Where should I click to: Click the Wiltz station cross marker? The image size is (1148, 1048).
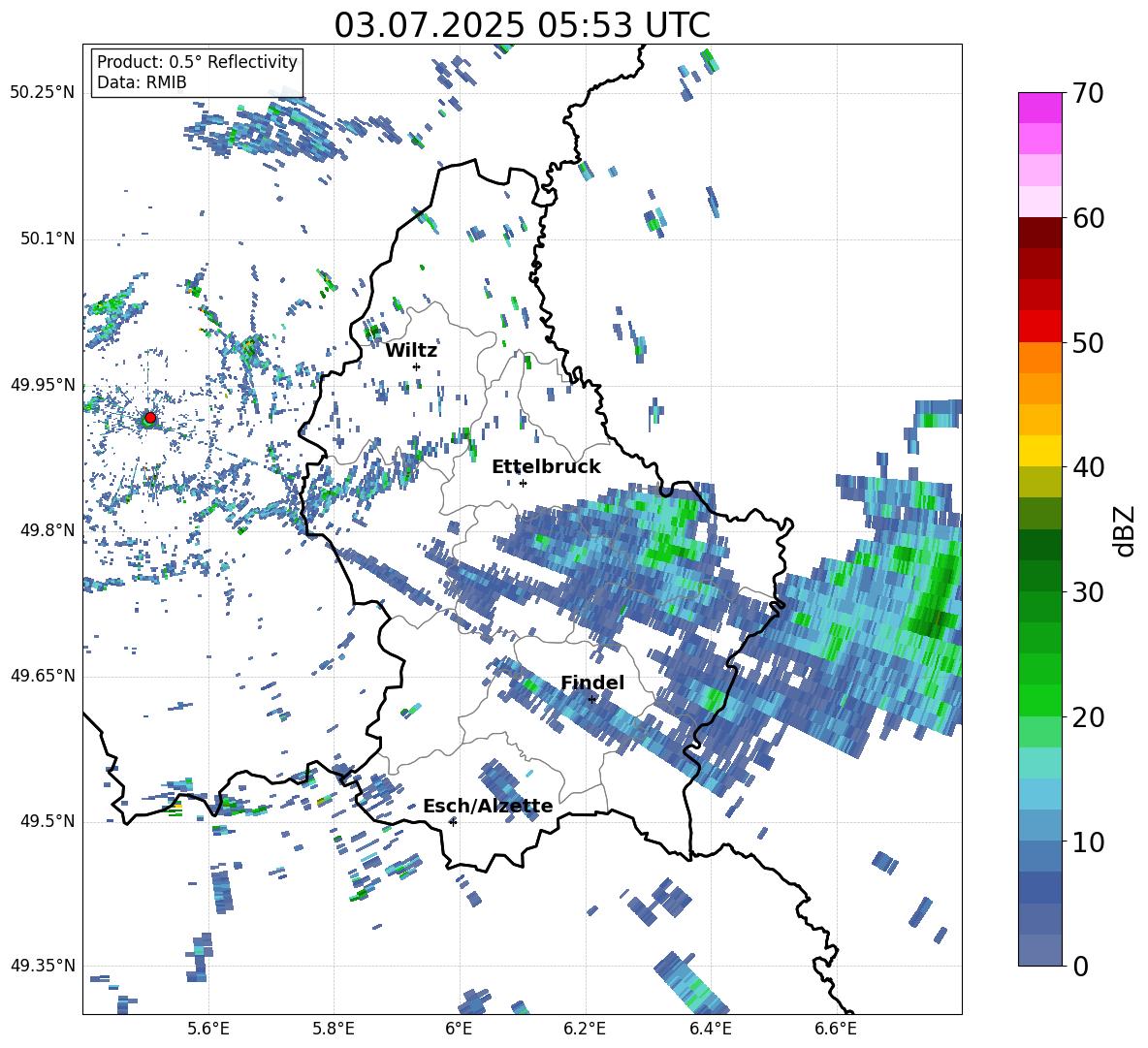tap(417, 366)
